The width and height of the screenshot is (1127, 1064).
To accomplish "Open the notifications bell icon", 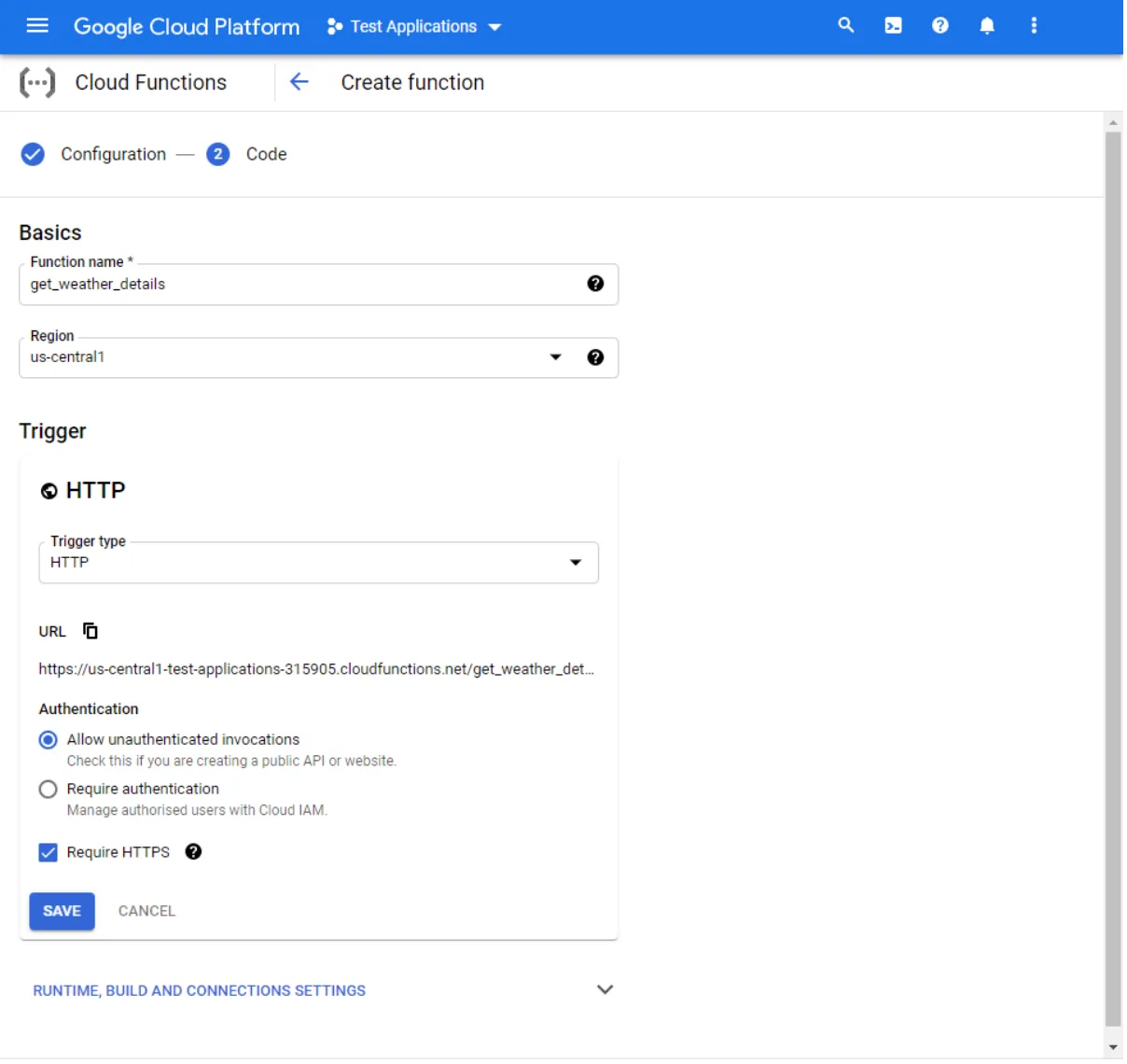I will click(x=987, y=26).
